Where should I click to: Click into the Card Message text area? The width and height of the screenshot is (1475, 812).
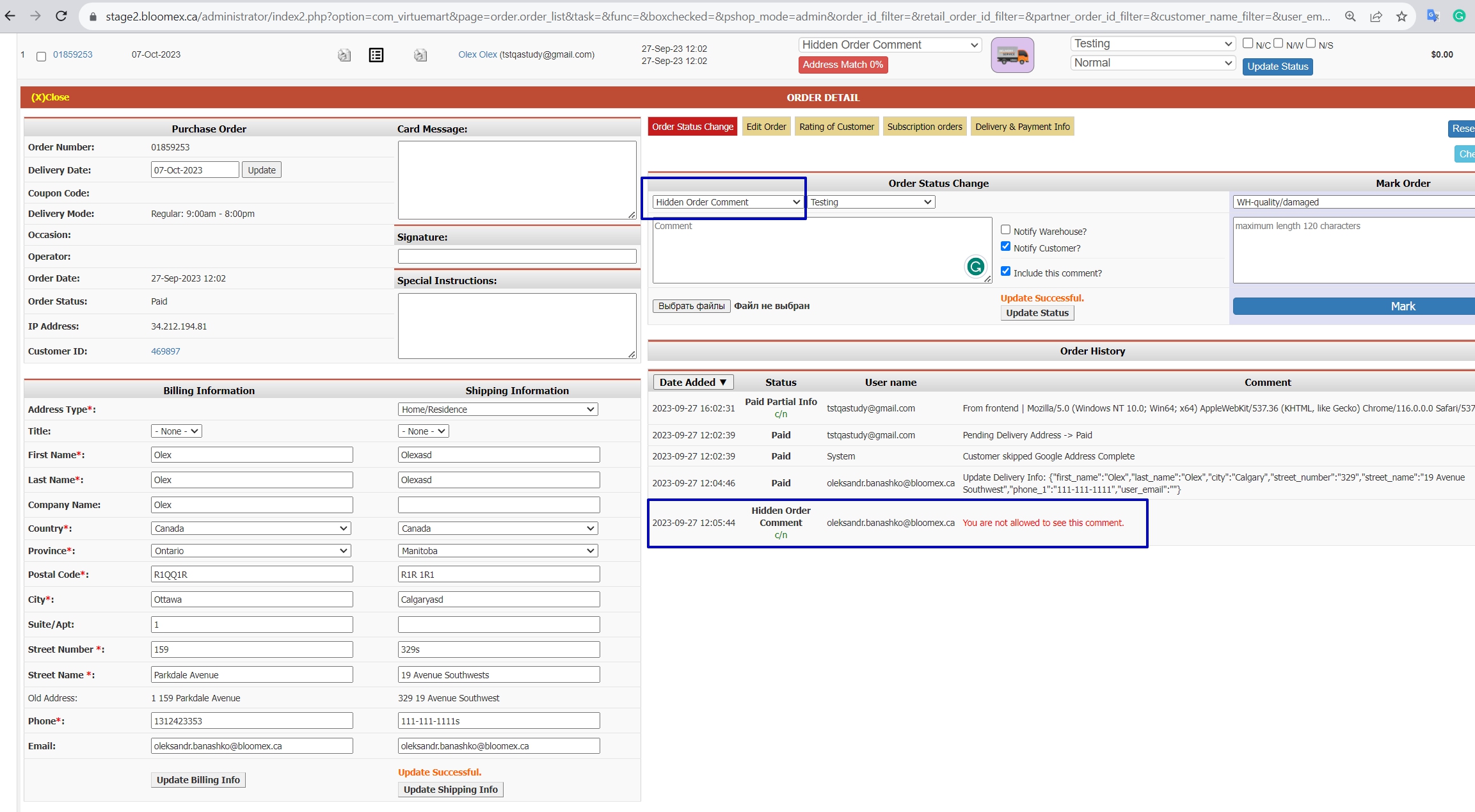[517, 180]
